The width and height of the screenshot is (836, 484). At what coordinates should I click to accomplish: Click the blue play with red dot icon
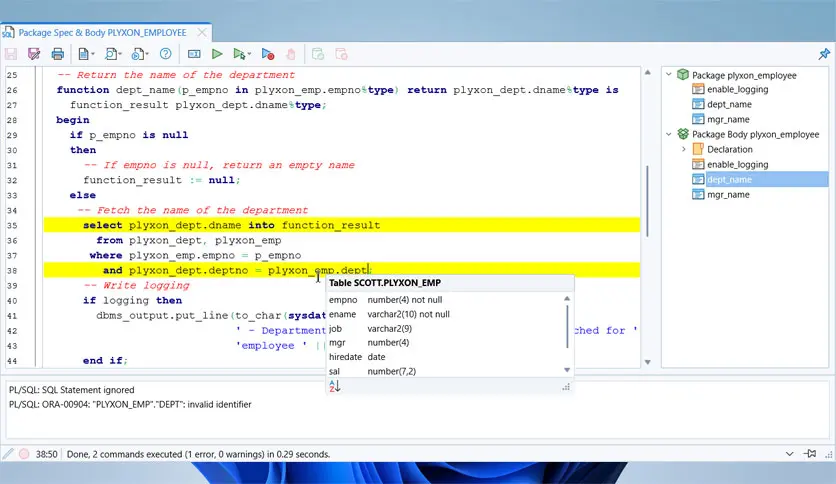tap(268, 54)
